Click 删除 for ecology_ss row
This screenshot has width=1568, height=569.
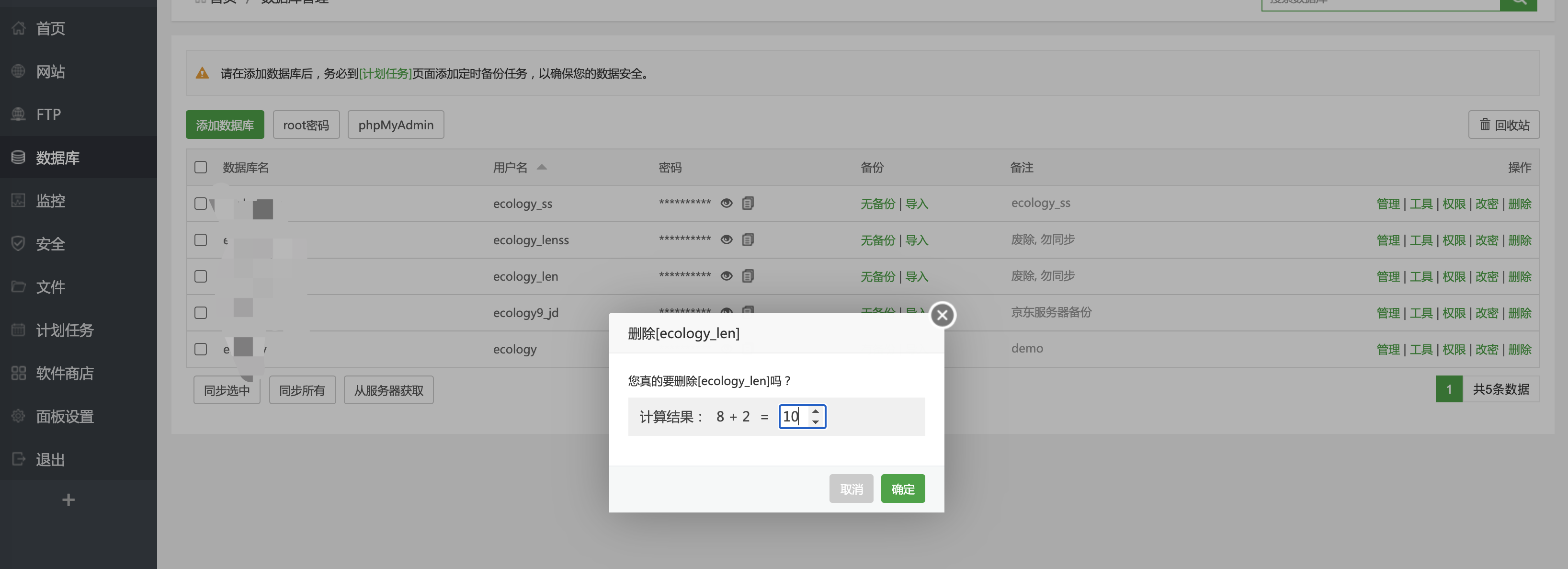click(x=1519, y=204)
